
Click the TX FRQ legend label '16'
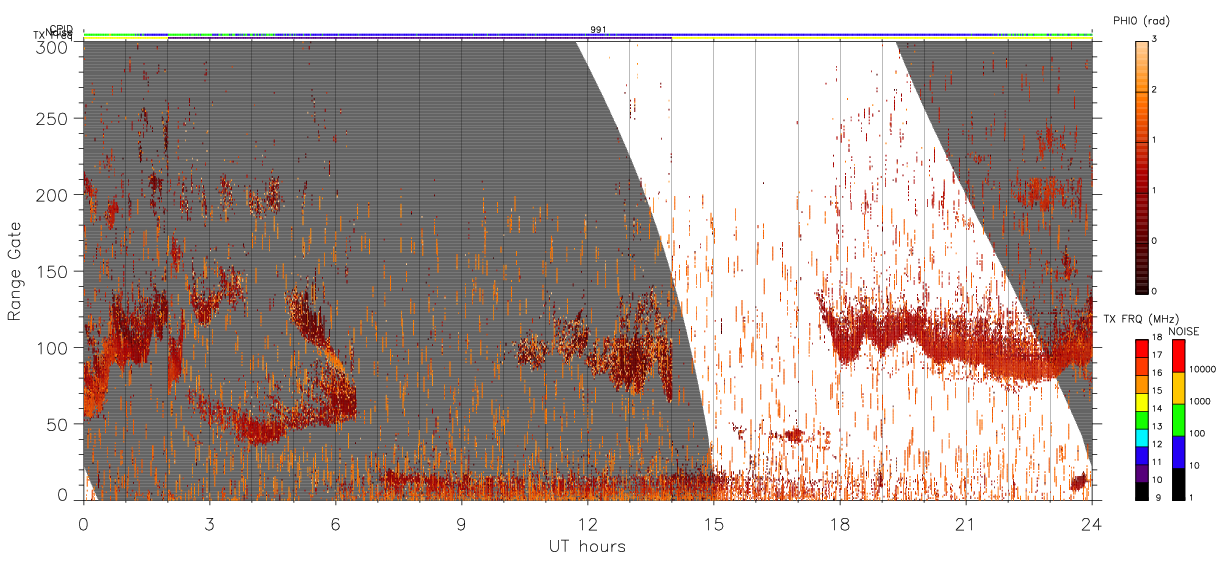pos(1157,373)
